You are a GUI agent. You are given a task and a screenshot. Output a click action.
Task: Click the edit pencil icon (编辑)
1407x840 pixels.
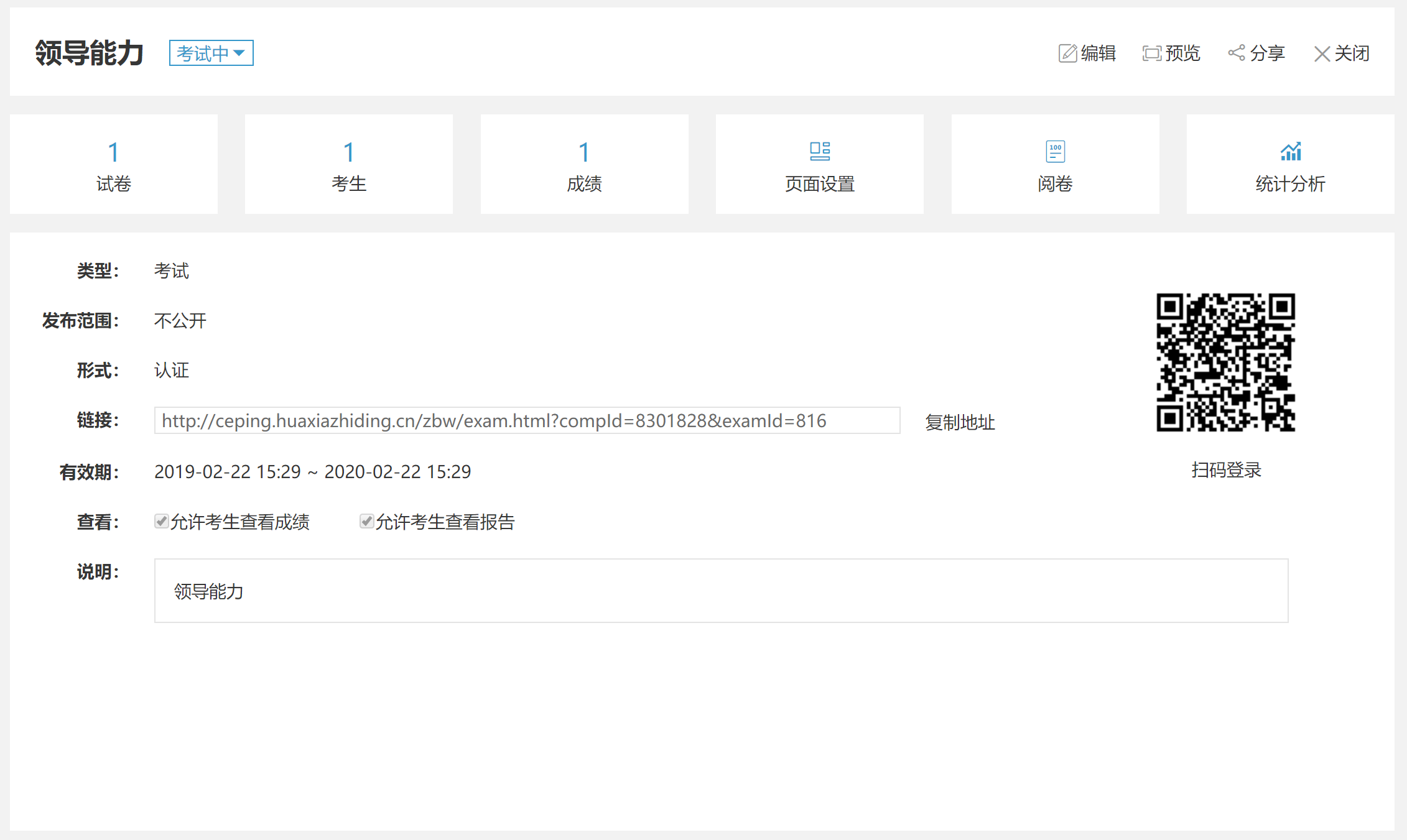1067,53
